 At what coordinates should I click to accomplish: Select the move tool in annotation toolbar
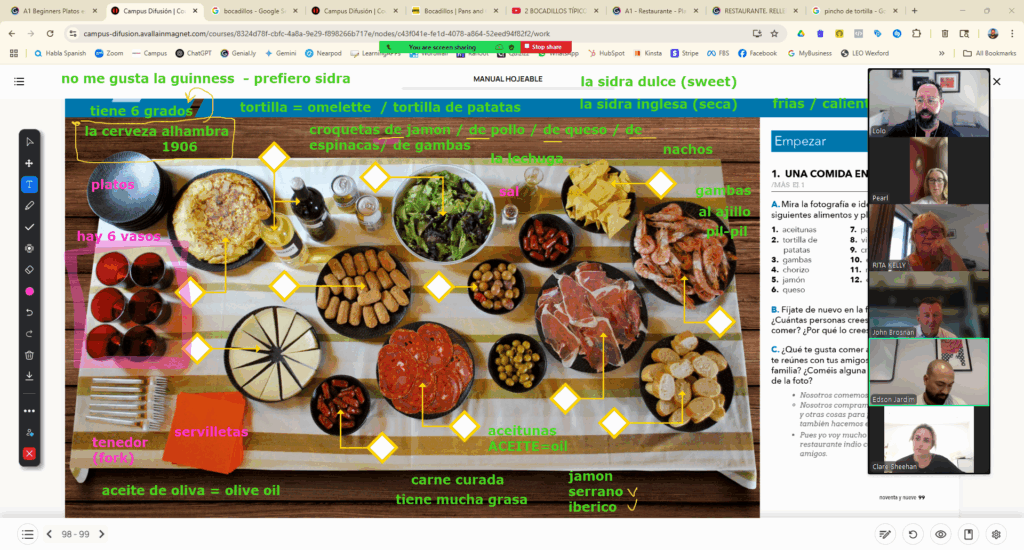29,163
